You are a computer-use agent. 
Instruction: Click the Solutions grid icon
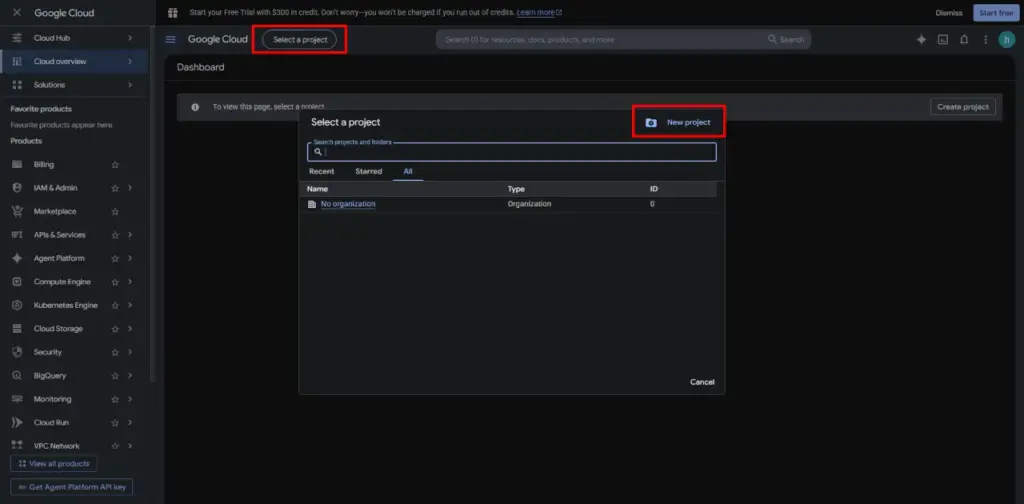tap(18, 85)
